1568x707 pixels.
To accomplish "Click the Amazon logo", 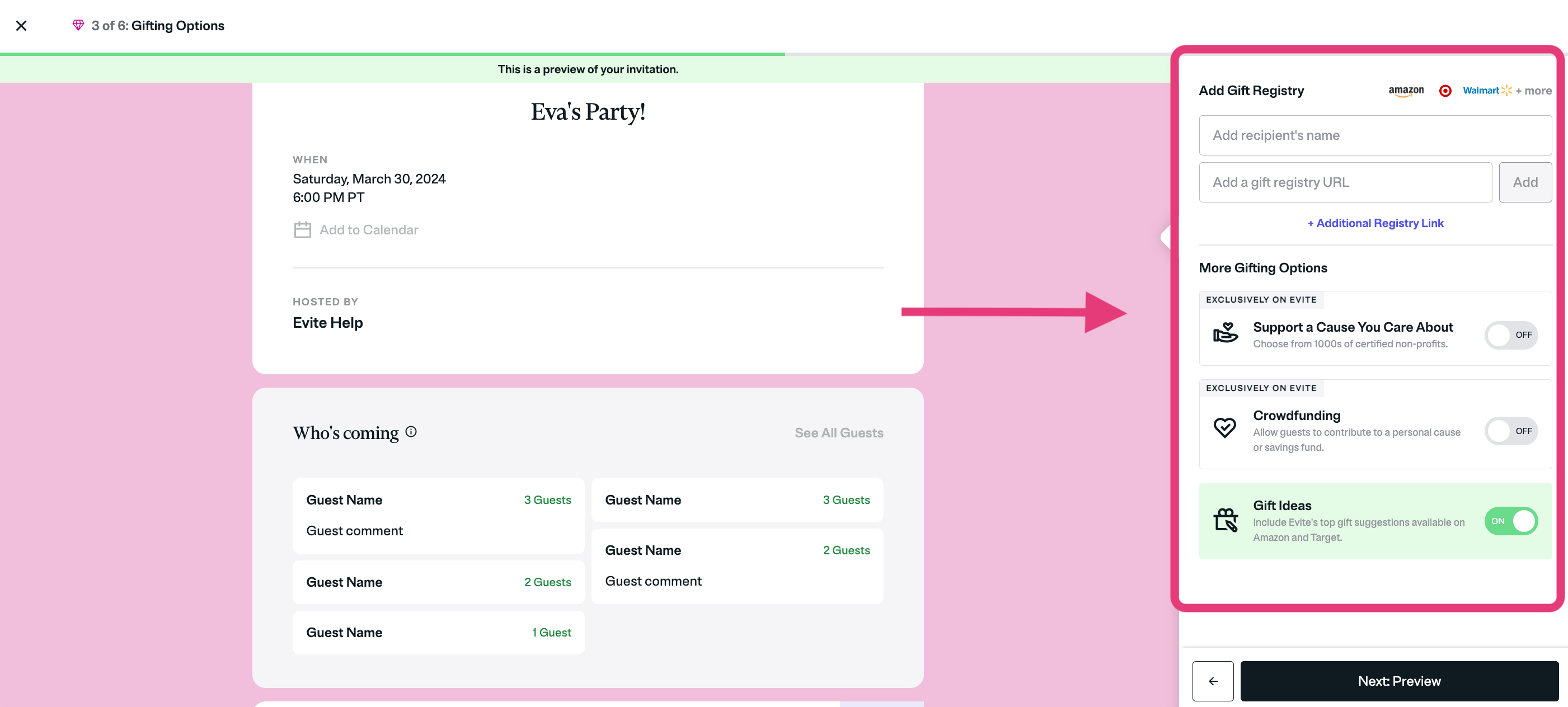I will pyautogui.click(x=1406, y=91).
